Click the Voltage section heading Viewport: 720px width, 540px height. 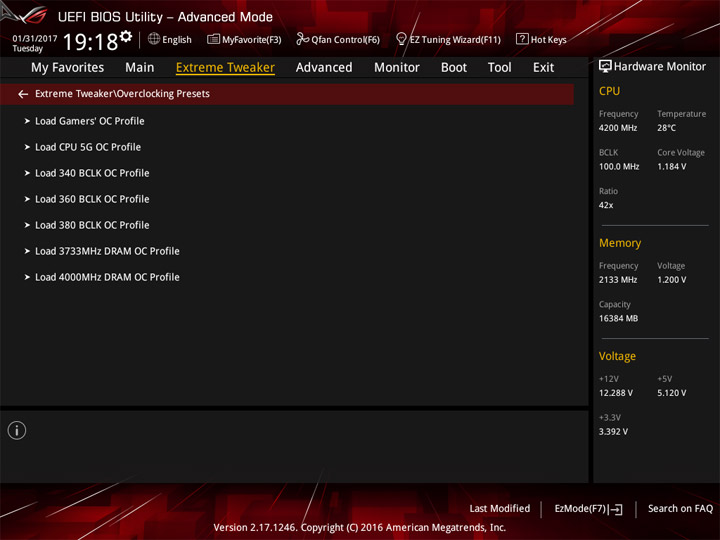617,356
